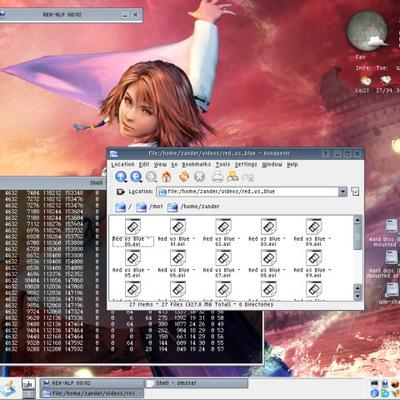400x400 pixels.
Task: Select the Red vs Blue - 00.avi file
Action: pyautogui.click(x=133, y=233)
